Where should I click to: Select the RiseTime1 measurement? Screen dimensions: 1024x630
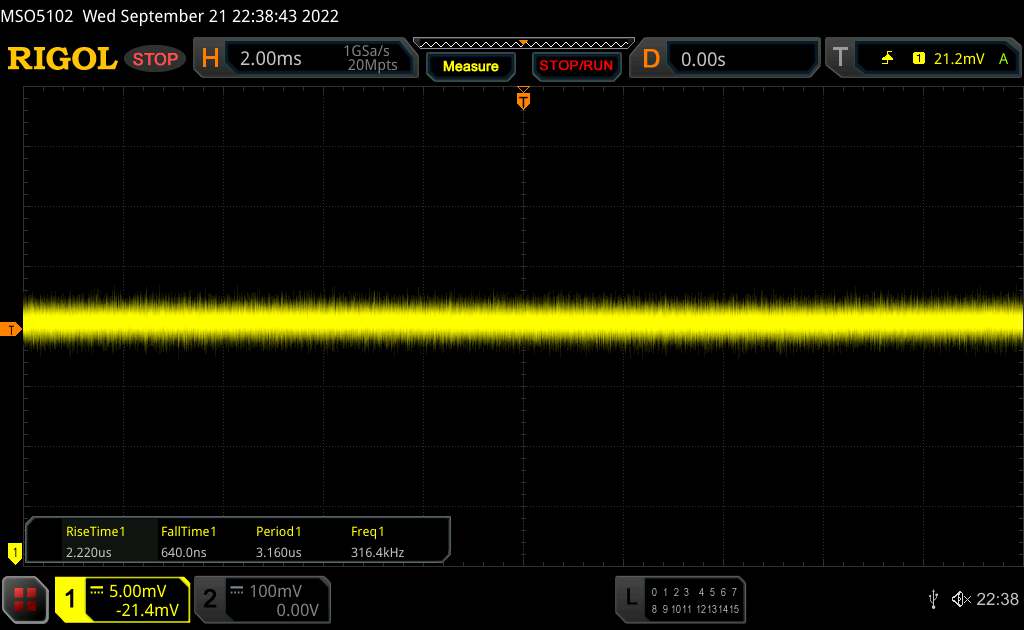(95, 531)
